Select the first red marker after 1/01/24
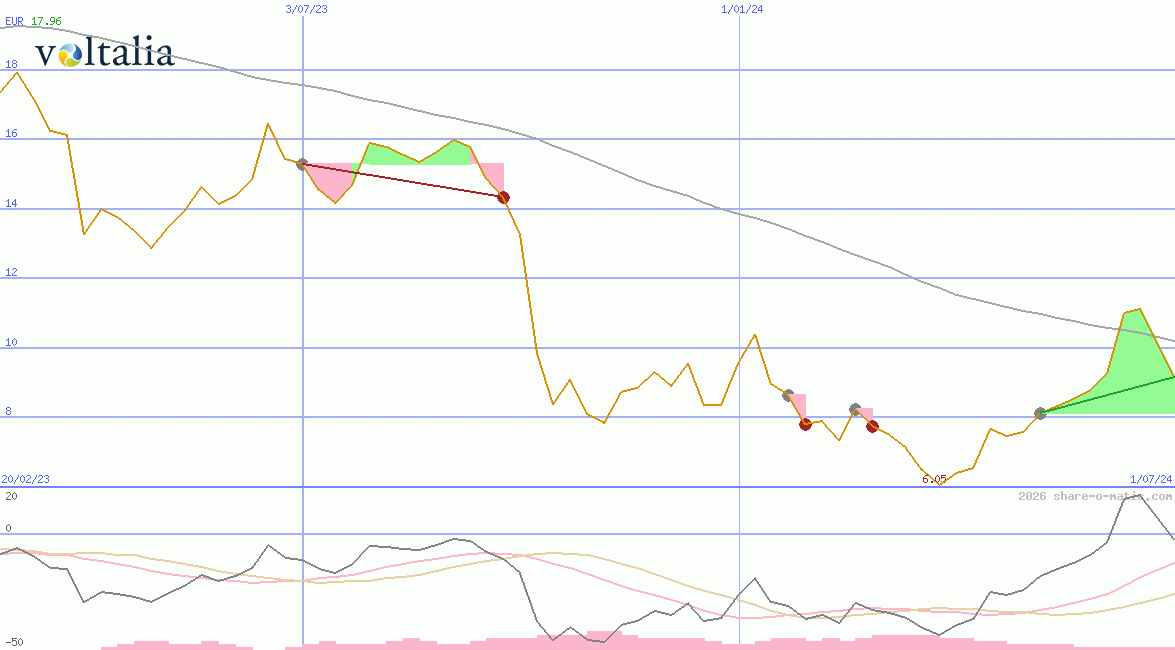 (x=805, y=424)
